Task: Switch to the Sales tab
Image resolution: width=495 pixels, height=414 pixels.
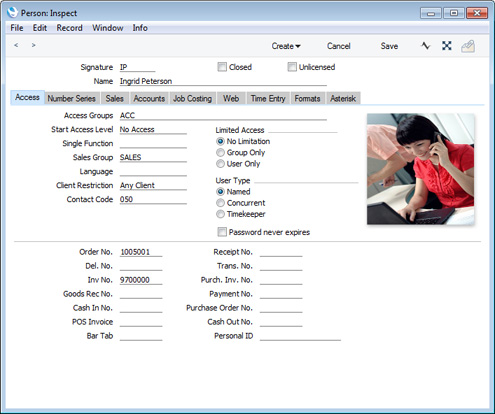Action: [x=115, y=98]
